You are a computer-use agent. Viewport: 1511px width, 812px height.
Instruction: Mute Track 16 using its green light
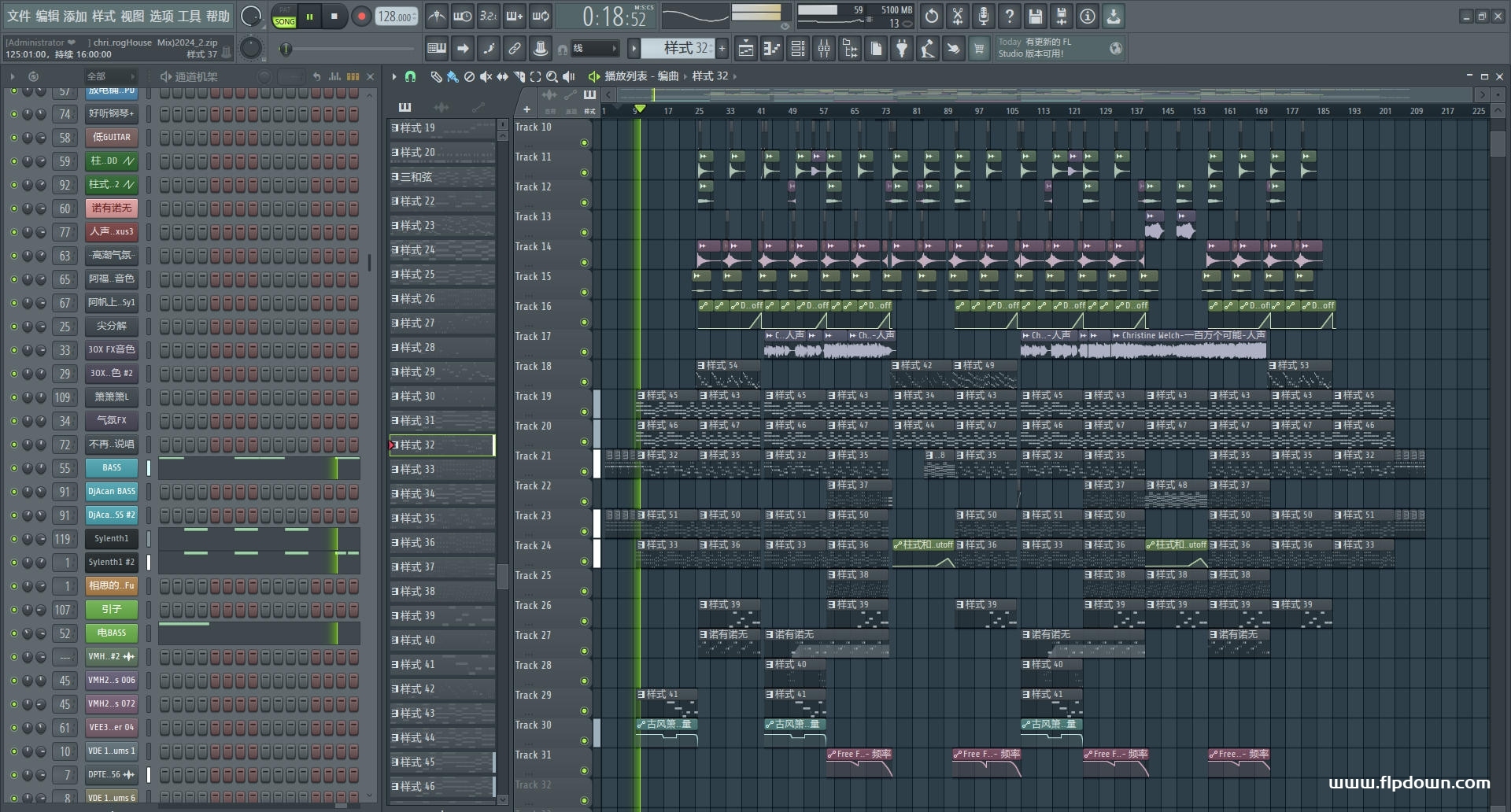click(584, 322)
